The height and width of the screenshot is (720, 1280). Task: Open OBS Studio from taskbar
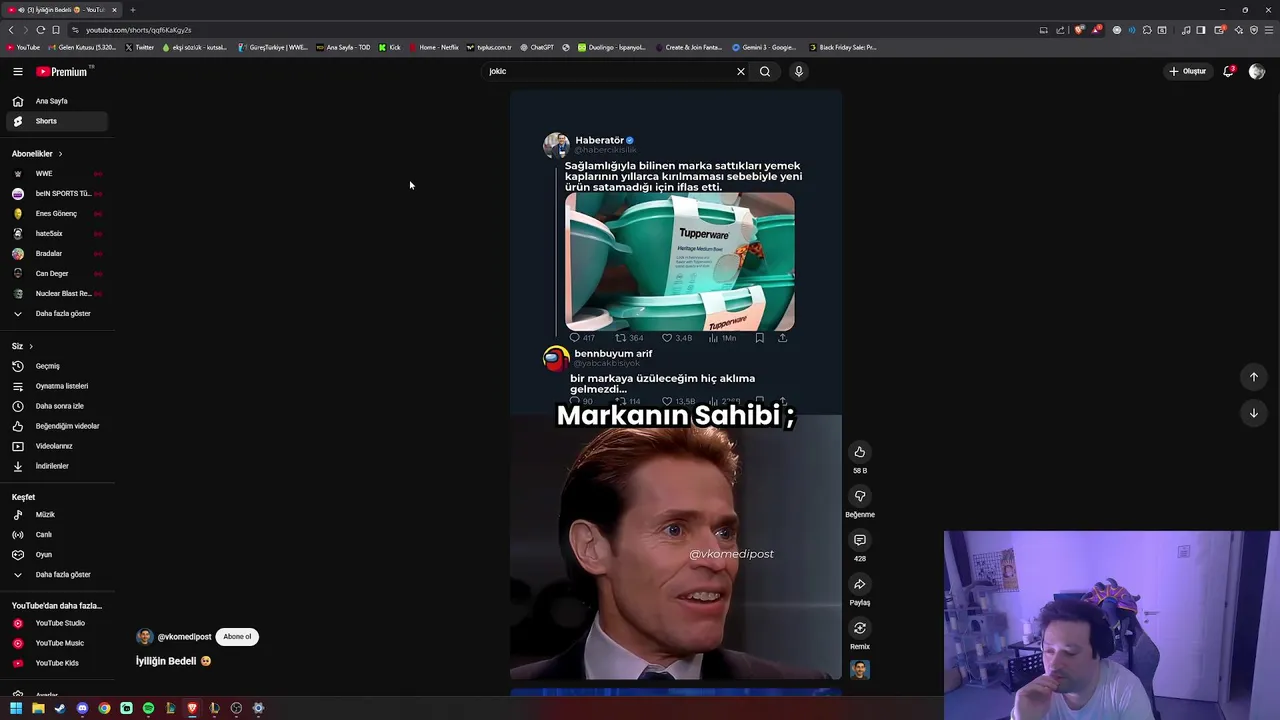click(236, 708)
